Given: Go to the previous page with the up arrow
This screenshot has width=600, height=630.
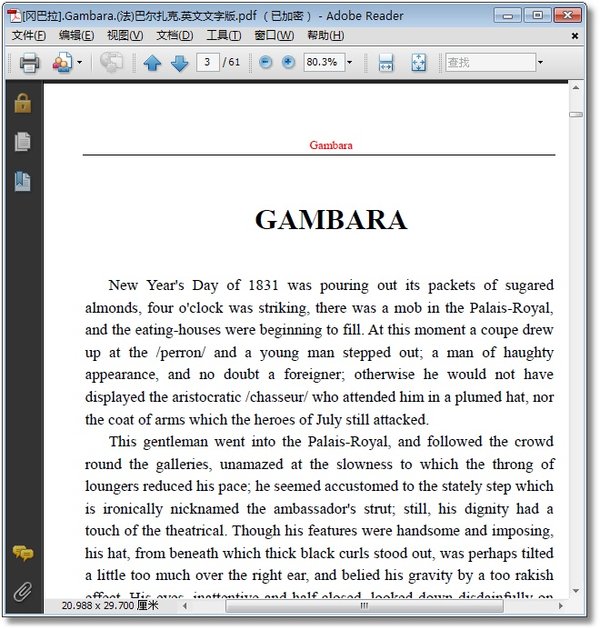Looking at the screenshot, I should point(152,63).
